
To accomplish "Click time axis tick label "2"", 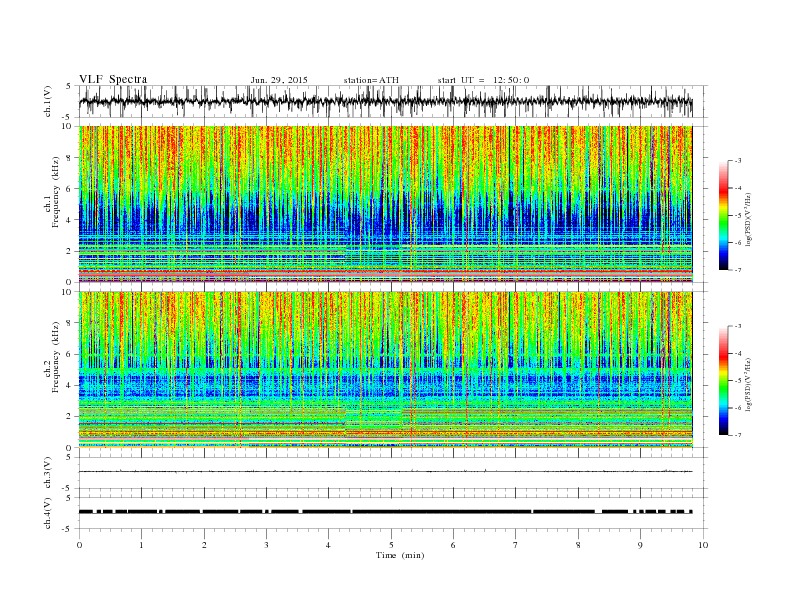I will 204,545.
